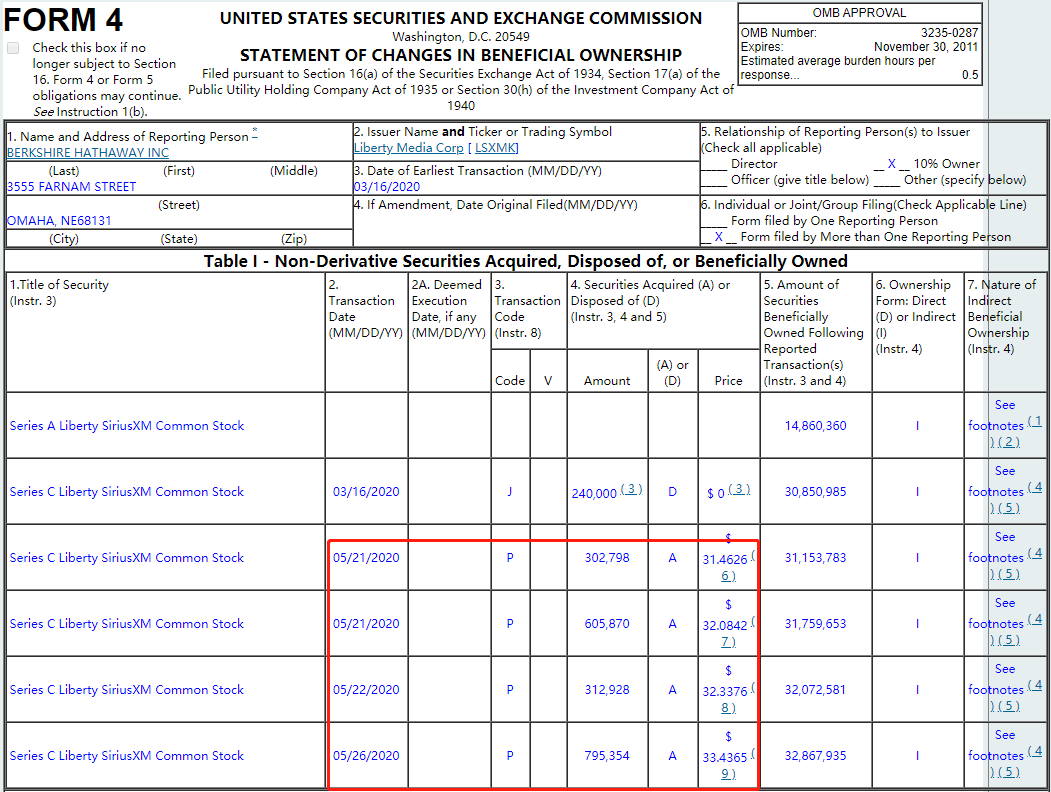Open footnote 3 beside the $ 0 price
Viewport: 1051px width, 792px height.
(739, 489)
